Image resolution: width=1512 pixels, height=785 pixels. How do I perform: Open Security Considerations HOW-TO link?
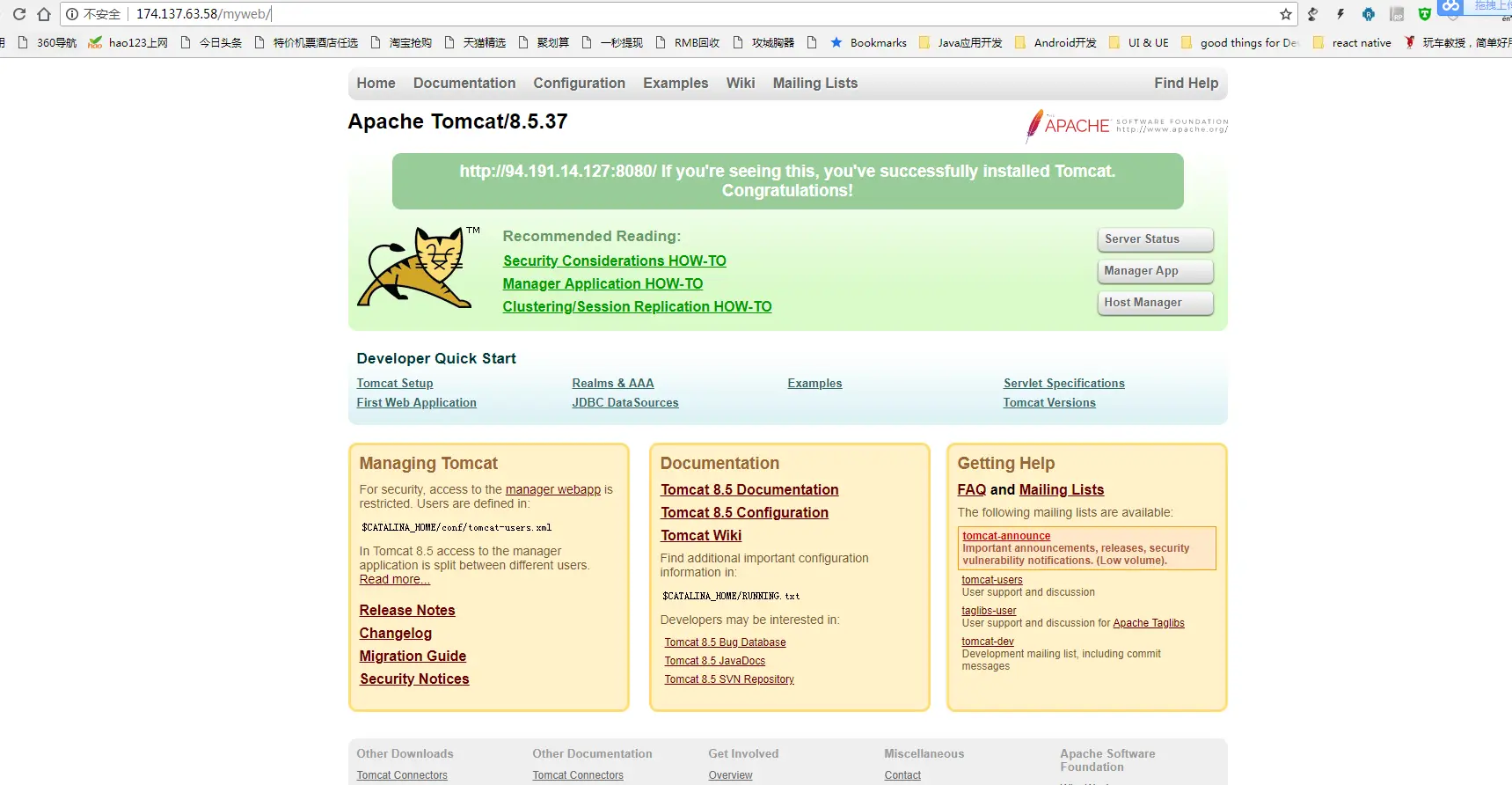click(x=615, y=261)
